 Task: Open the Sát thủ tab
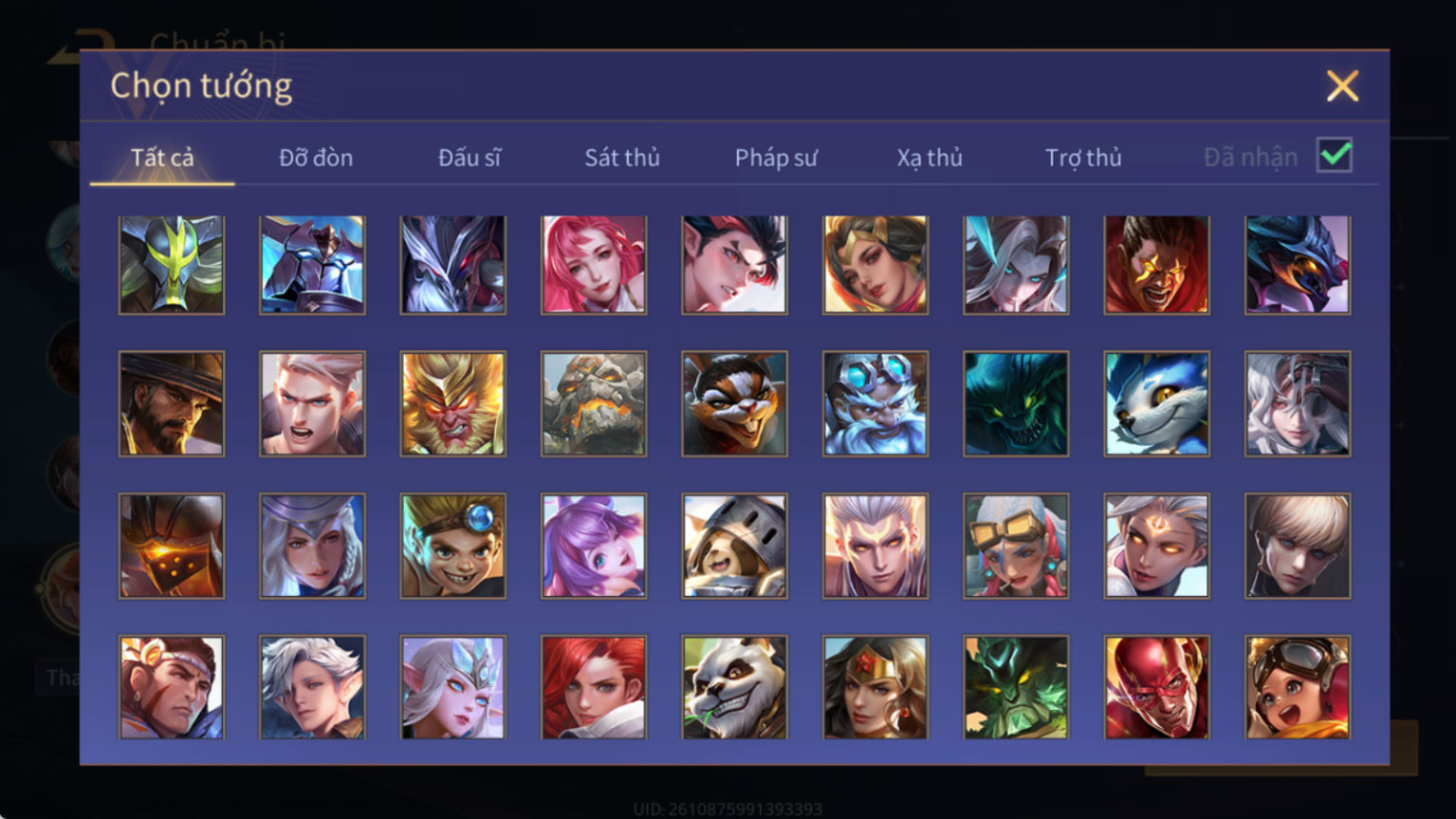point(622,158)
